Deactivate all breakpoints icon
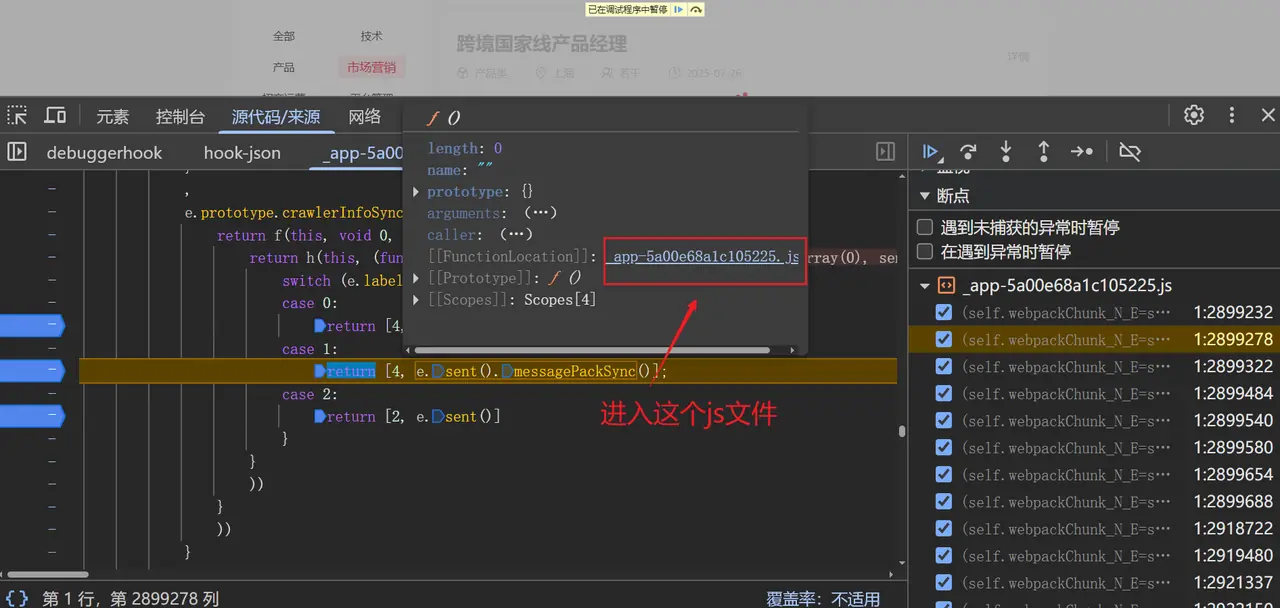 pos(1130,152)
